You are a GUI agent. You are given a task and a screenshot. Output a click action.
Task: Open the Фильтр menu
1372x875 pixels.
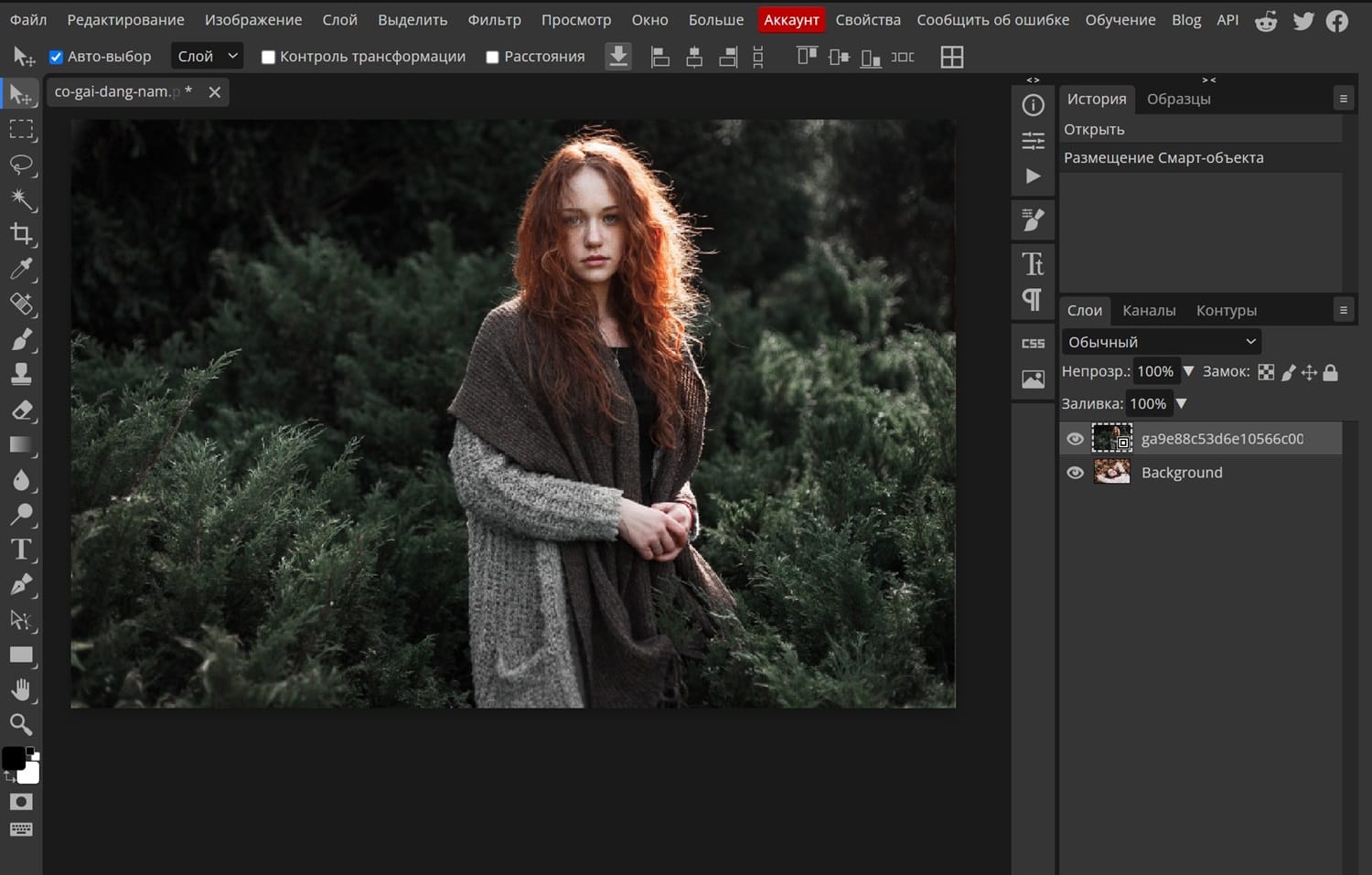click(494, 19)
